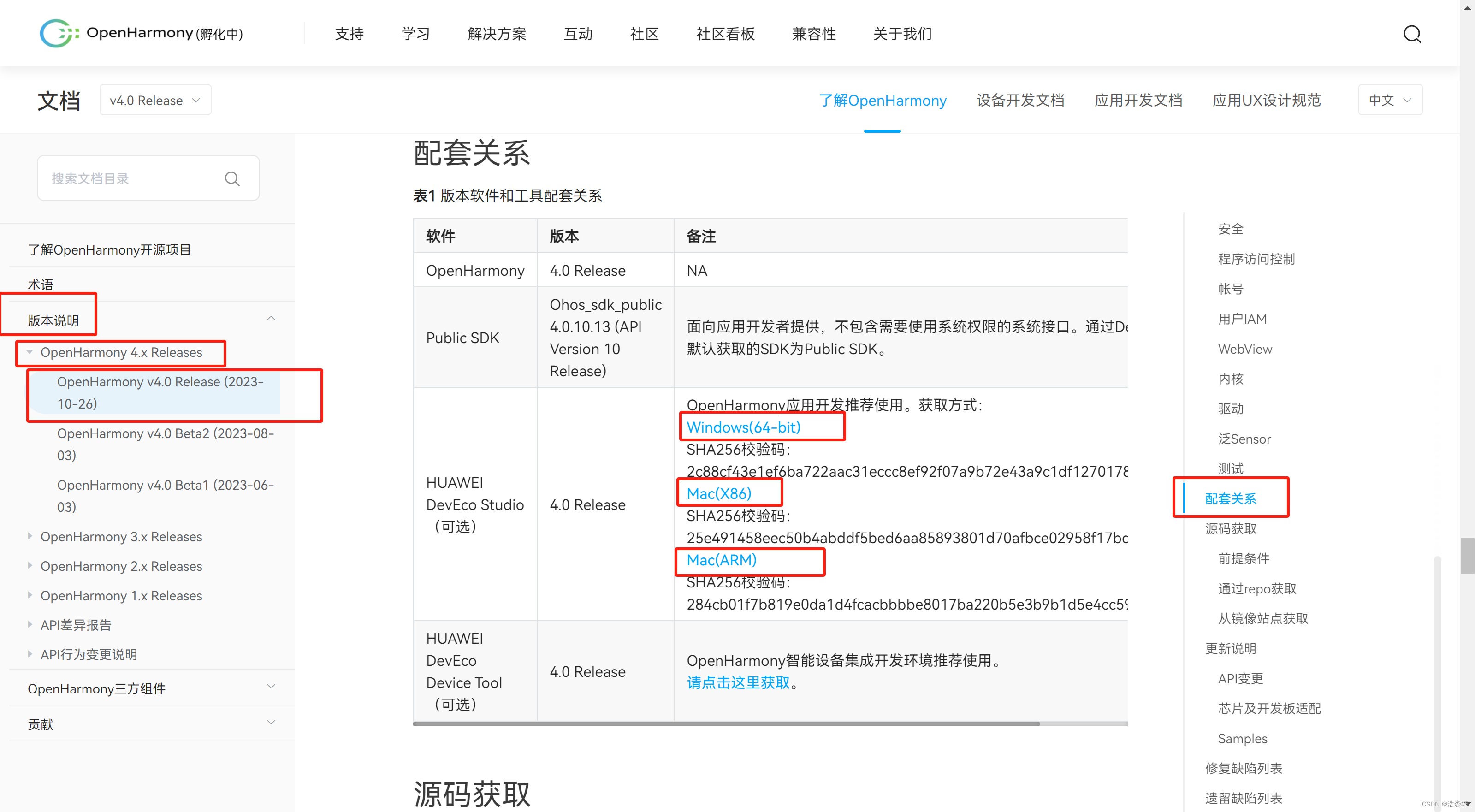
Task: Open the 解决方案 menu
Action: pos(497,34)
